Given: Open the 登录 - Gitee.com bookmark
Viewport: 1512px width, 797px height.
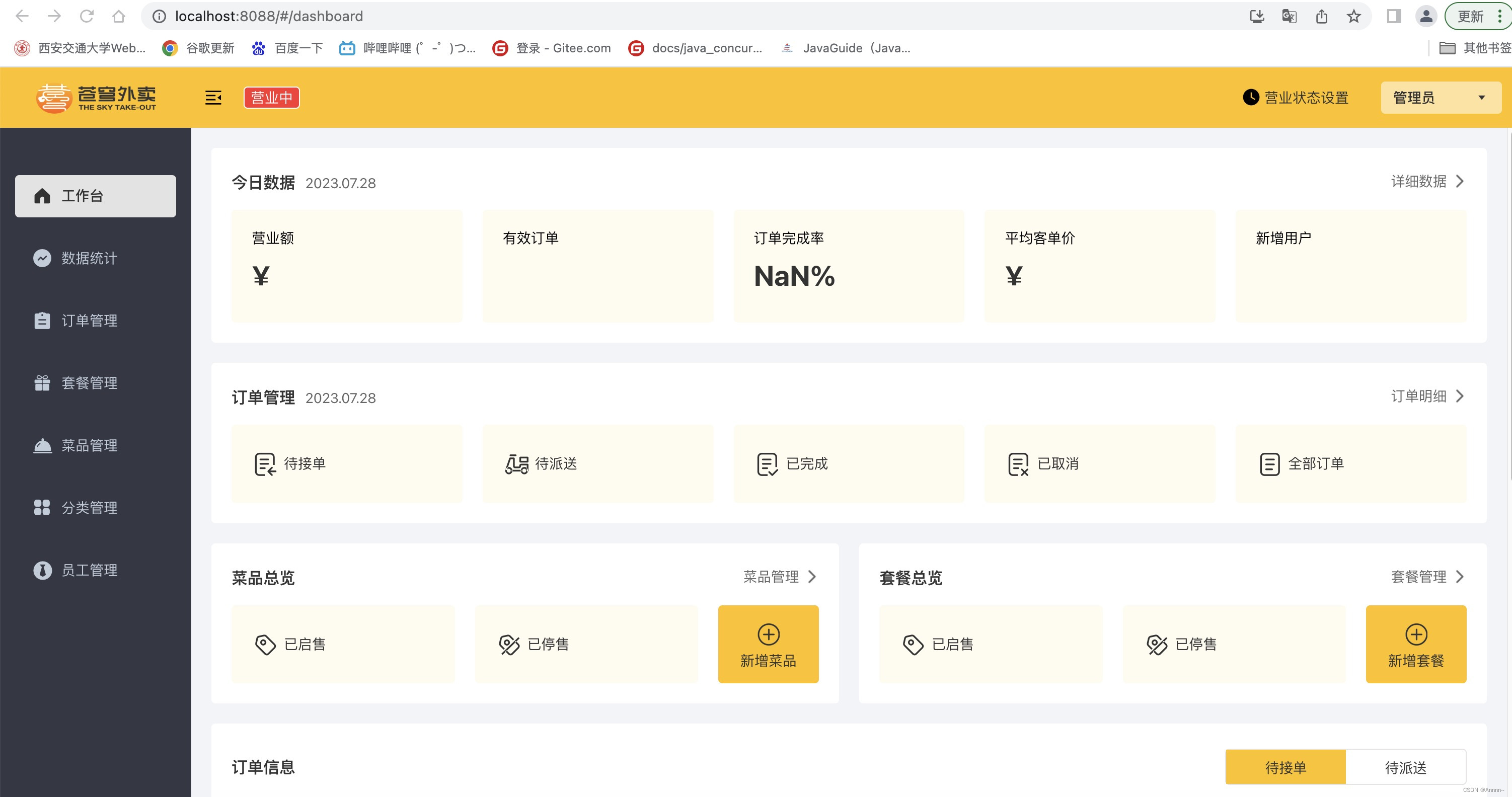Looking at the screenshot, I should click(552, 48).
